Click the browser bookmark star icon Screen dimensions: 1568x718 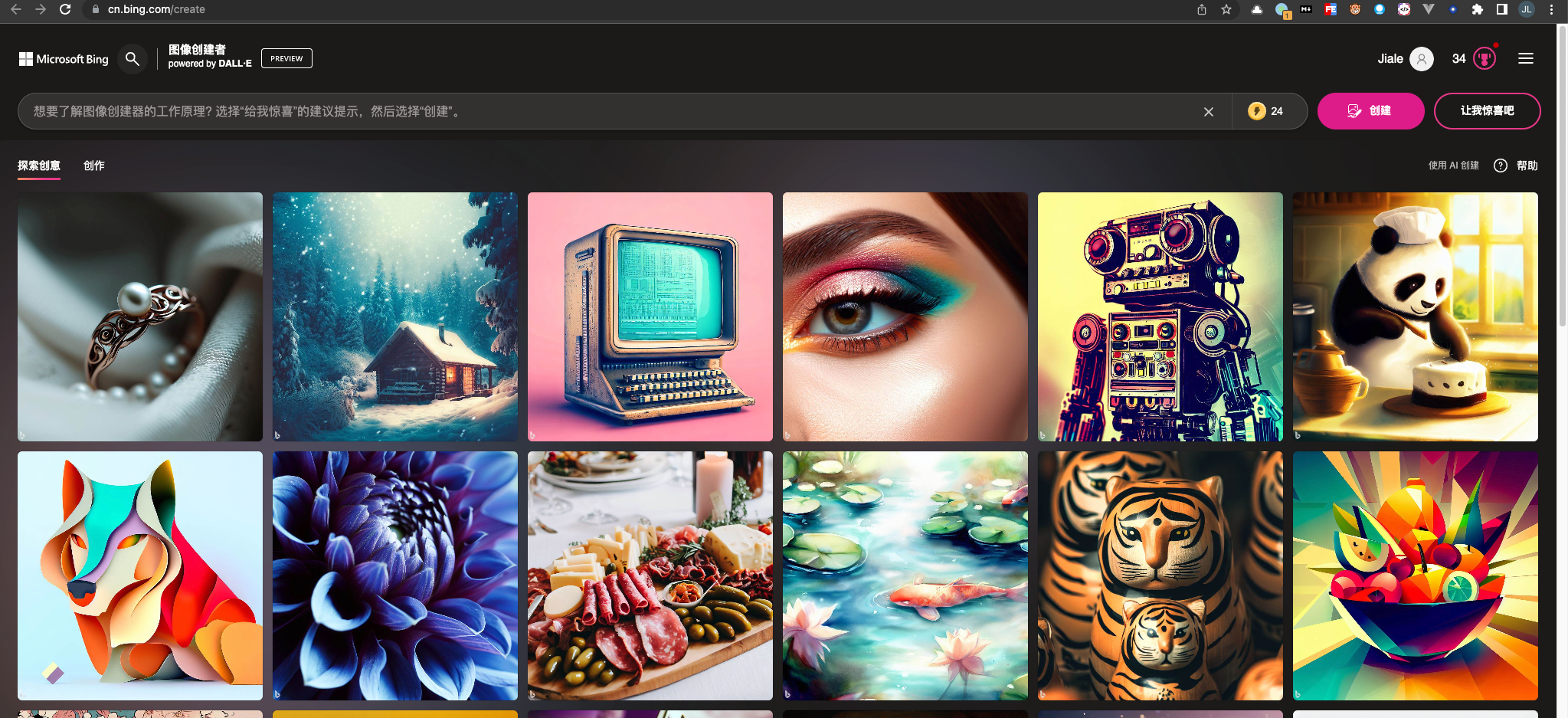point(1226,9)
